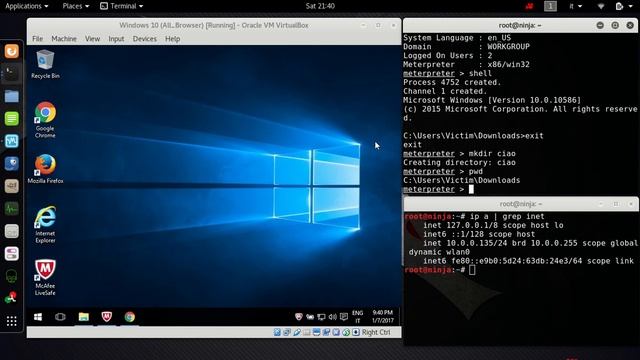Open the green skull icon in dock
The width and height of the screenshot is (640, 360).
point(11,276)
